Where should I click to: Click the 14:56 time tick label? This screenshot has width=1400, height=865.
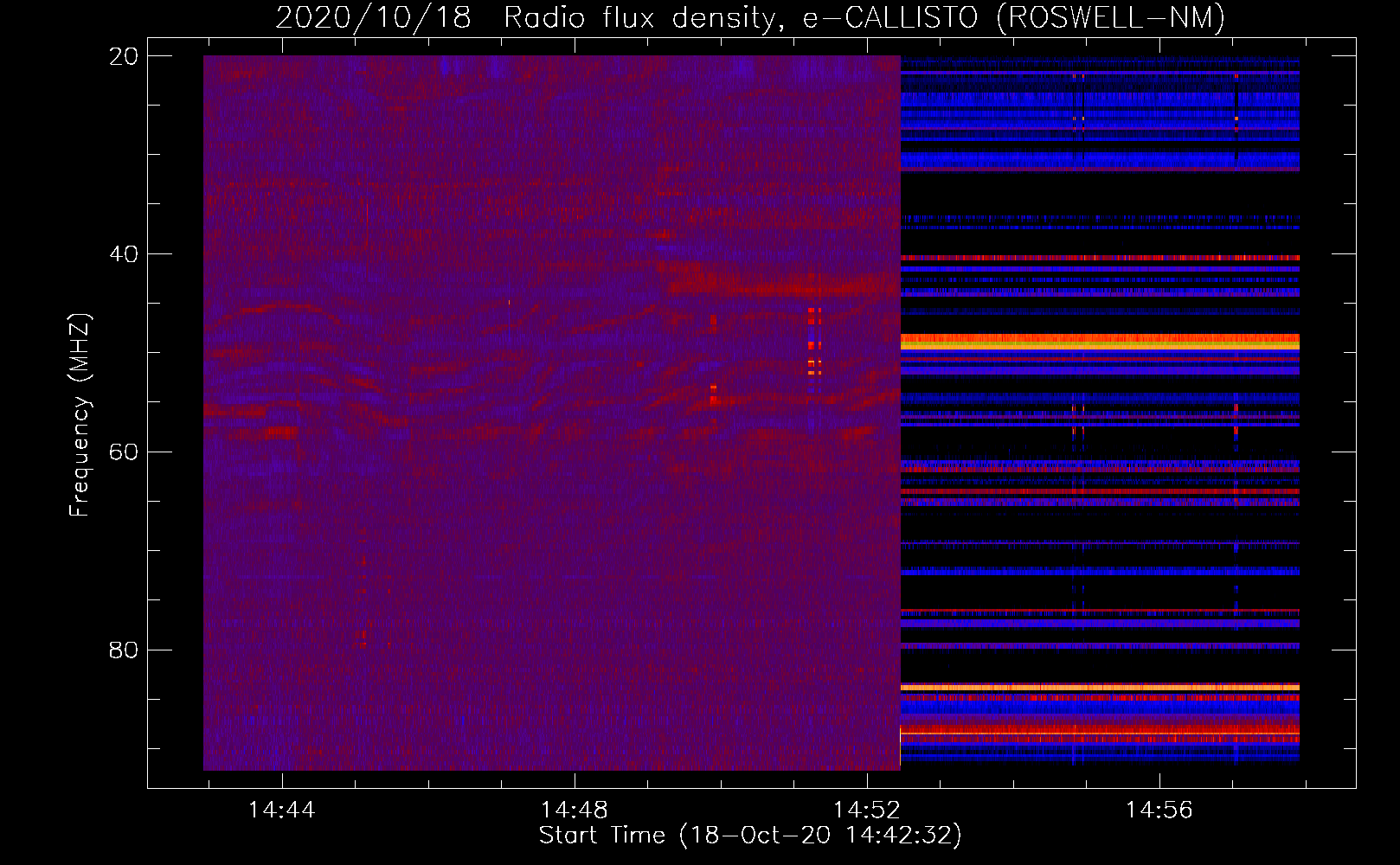[1159, 811]
